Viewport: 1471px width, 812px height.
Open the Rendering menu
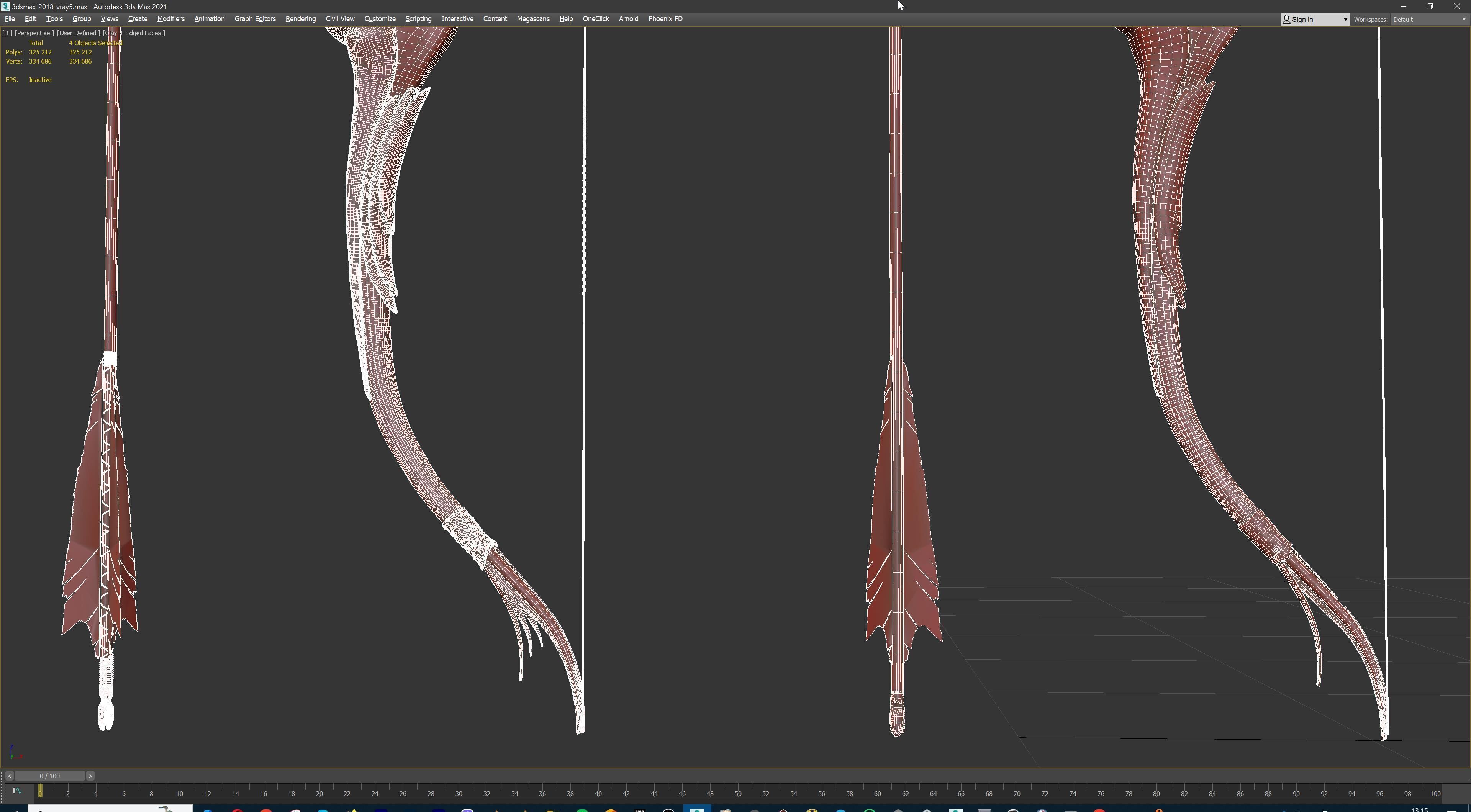[x=300, y=19]
